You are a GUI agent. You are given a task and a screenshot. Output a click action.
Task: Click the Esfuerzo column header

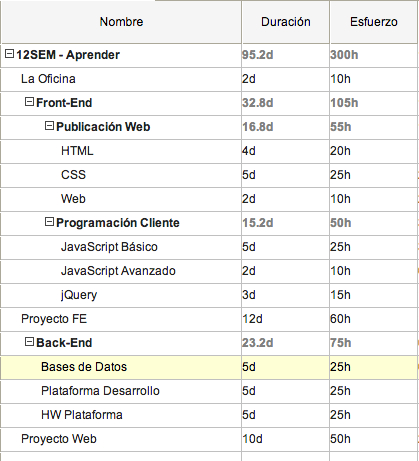coord(374,22)
